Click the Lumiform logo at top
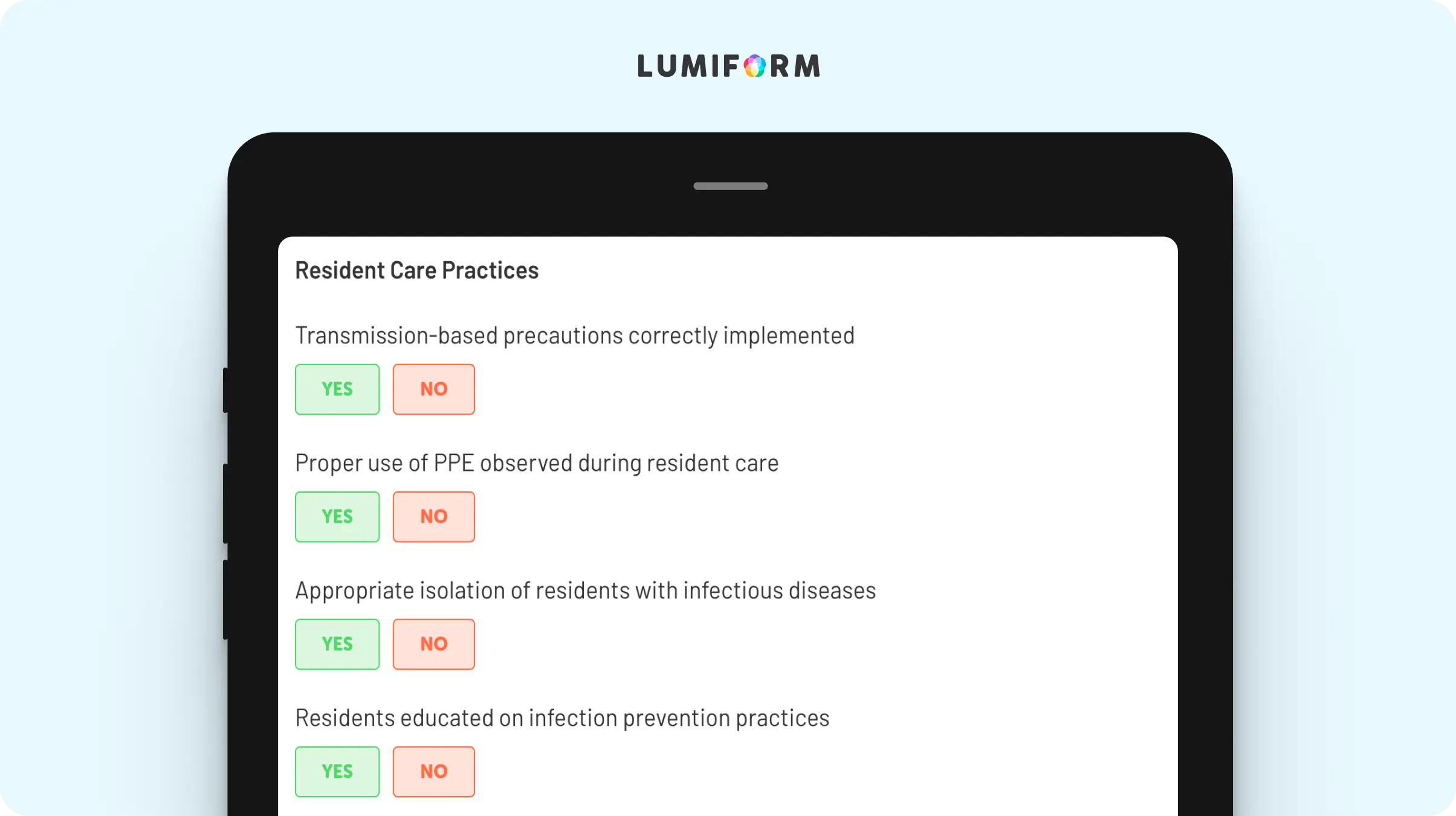Screen dimensions: 1456x816 coord(728,66)
